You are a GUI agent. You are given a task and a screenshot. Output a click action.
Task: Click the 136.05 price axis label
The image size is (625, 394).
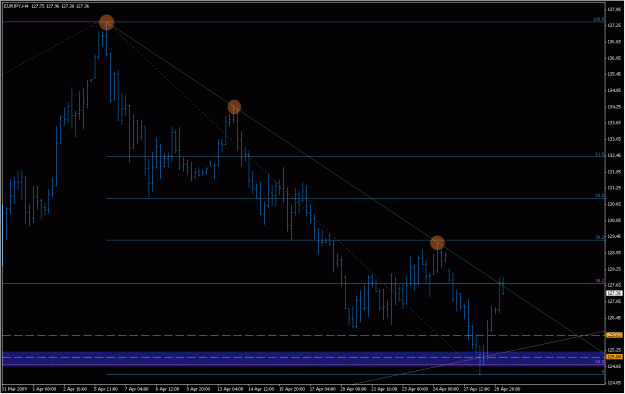[x=614, y=58]
